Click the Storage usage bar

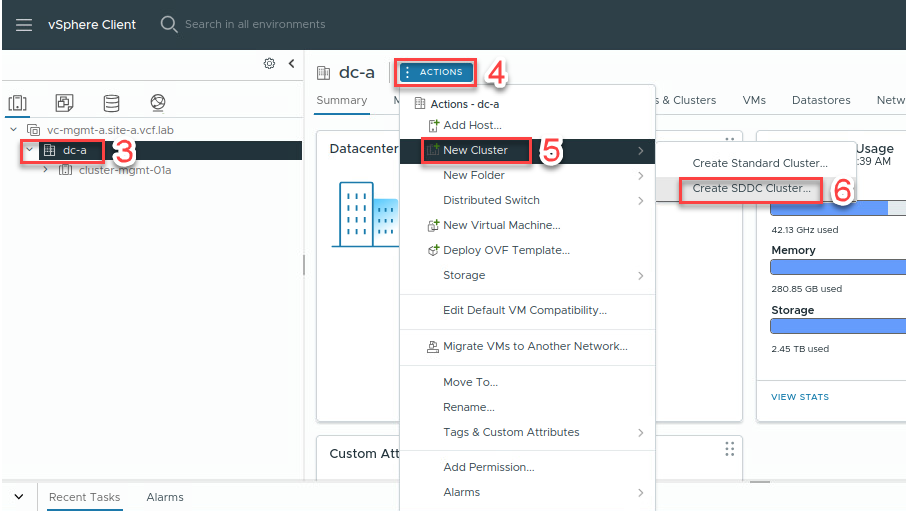838,327
